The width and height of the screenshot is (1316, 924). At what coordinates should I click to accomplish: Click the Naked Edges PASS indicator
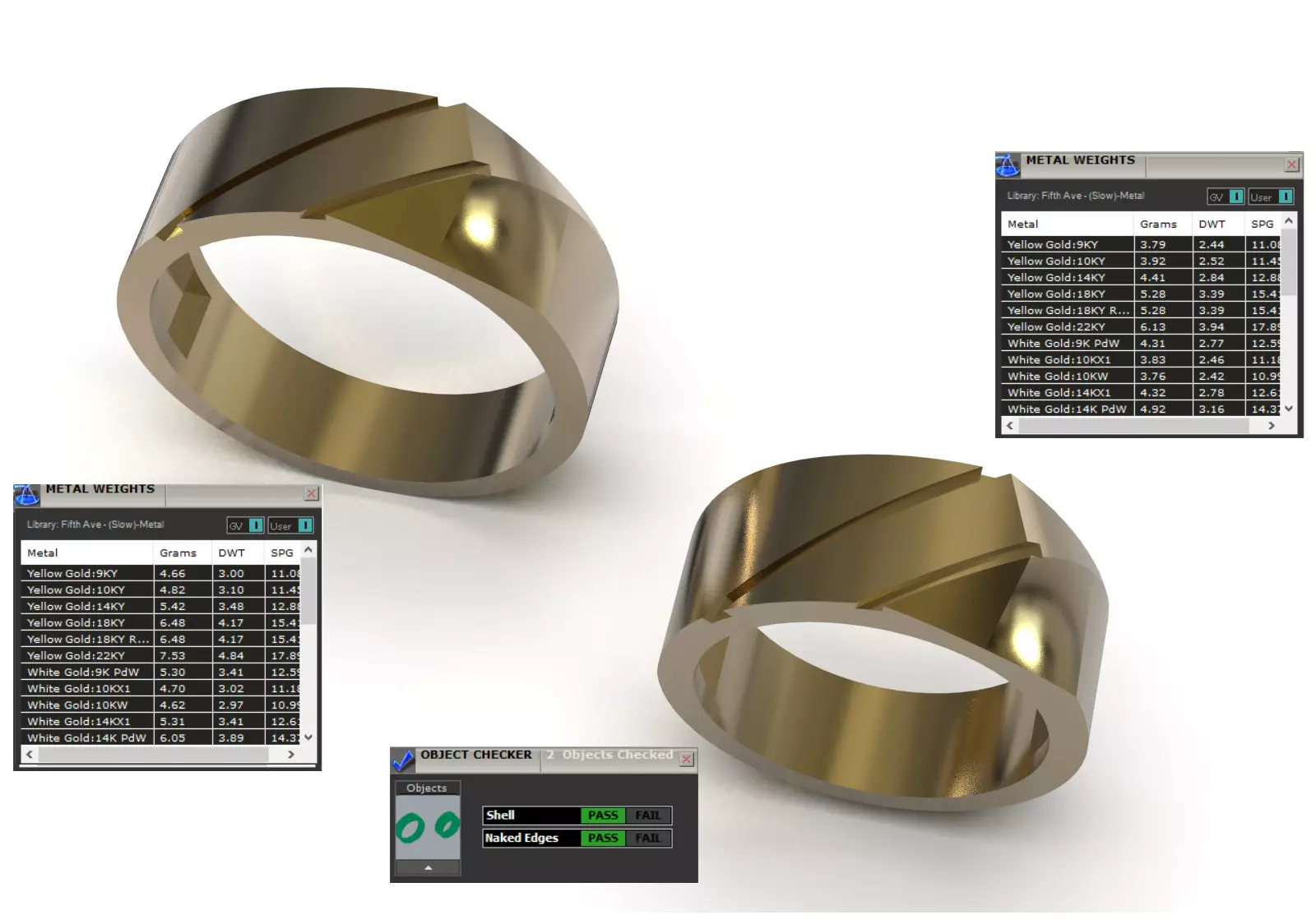[x=603, y=839]
